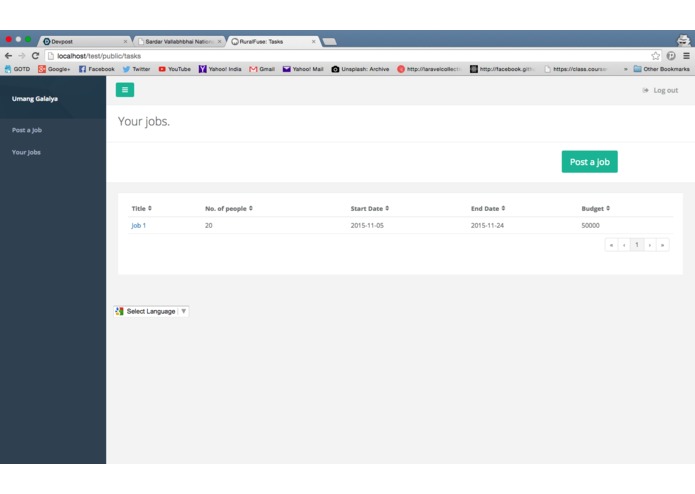The image size is (695, 494).
Task: Open the Select Language dropdown
Action: pos(151,311)
